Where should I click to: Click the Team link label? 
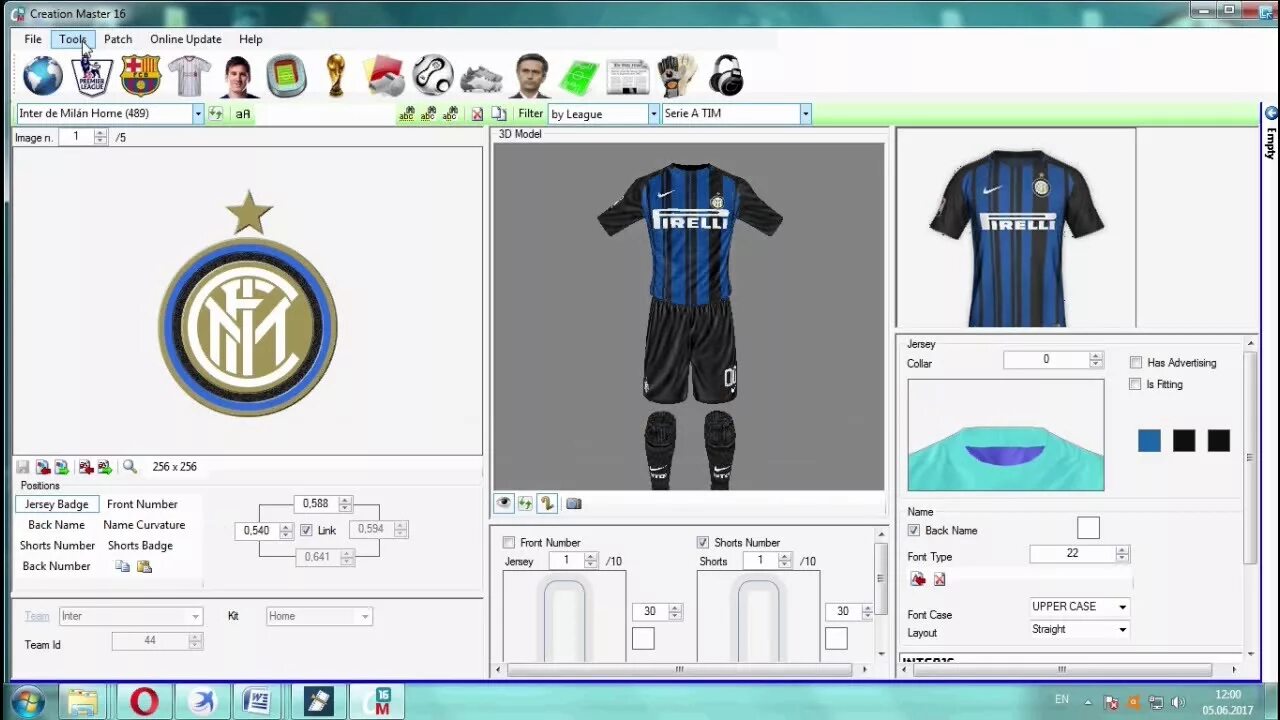click(x=37, y=616)
